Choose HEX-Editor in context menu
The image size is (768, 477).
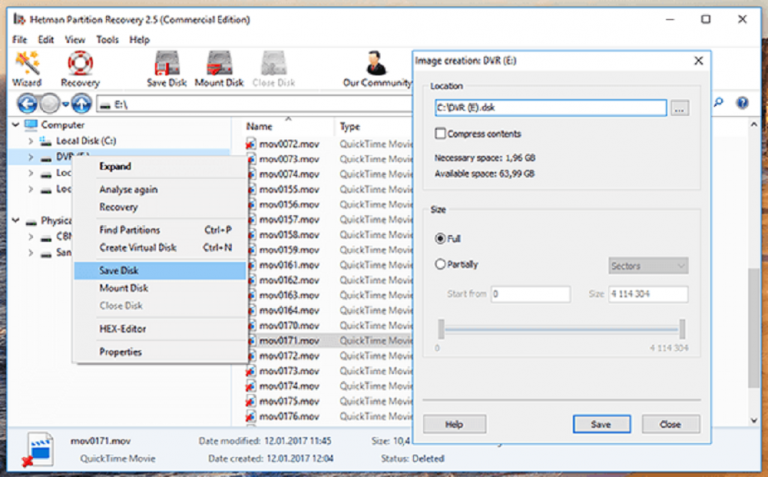[x=160, y=329]
